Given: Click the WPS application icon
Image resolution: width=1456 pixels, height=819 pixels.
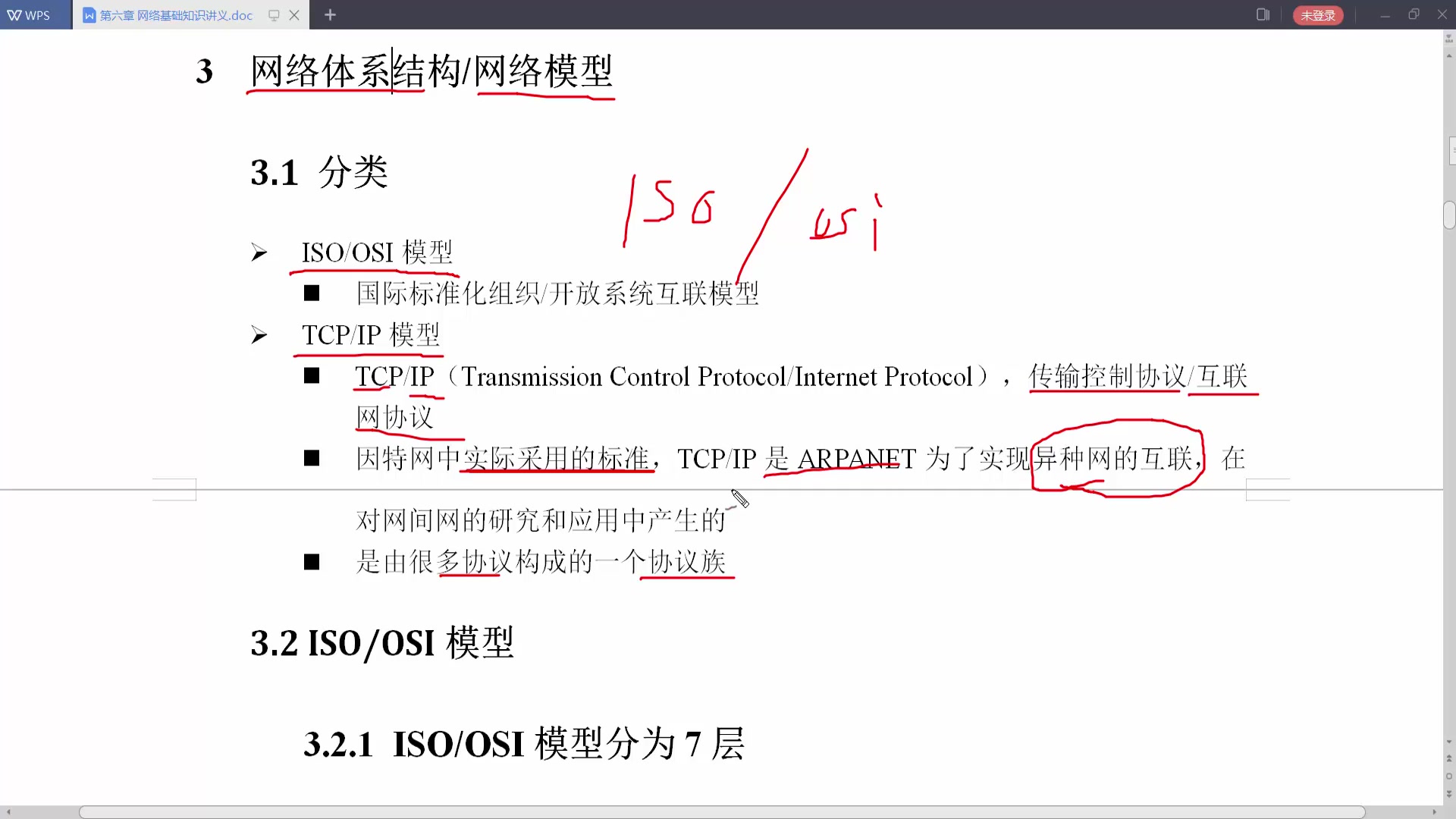Looking at the screenshot, I should coord(29,14).
